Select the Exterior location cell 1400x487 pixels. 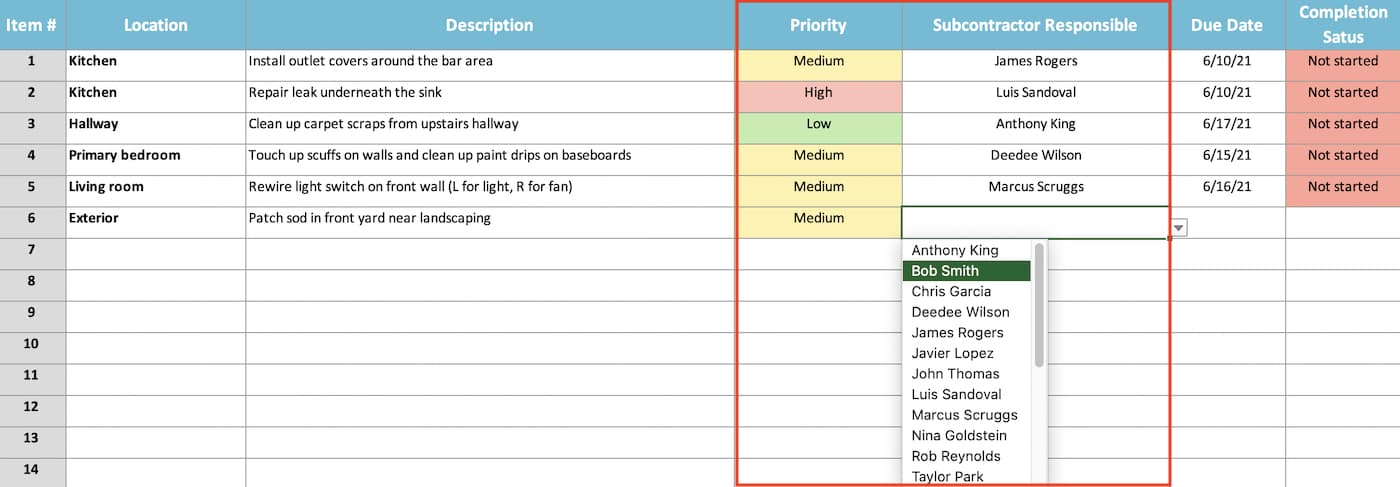point(155,218)
